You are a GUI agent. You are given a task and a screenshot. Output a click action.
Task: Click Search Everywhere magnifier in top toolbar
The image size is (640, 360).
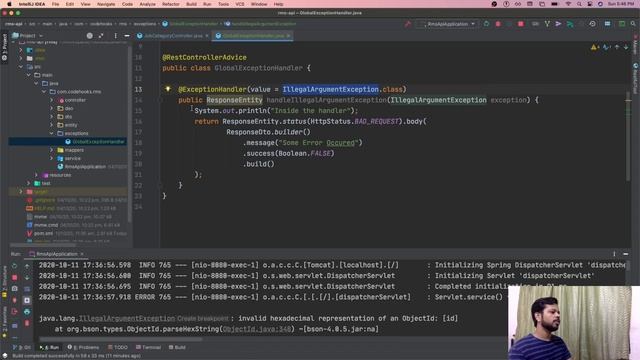[633, 24]
